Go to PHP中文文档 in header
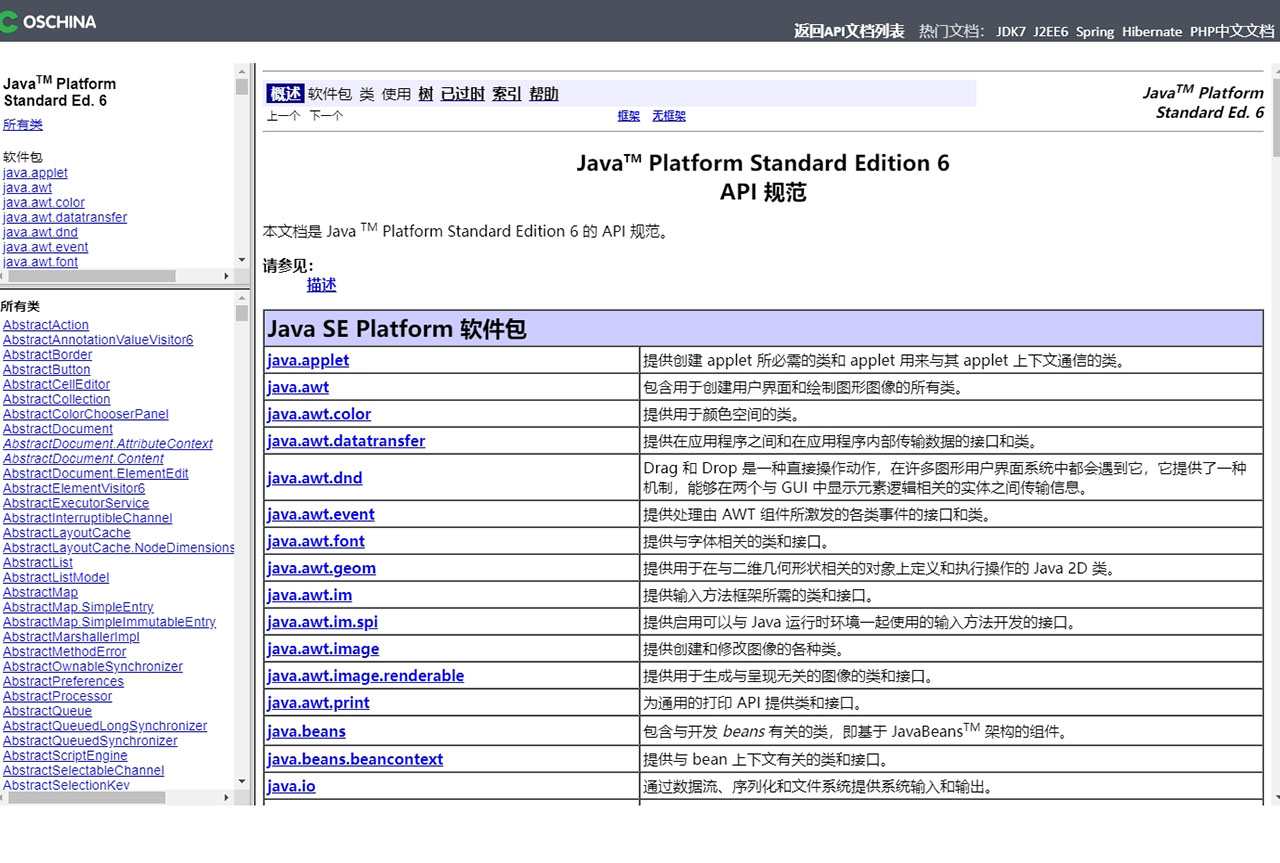 1231,31
